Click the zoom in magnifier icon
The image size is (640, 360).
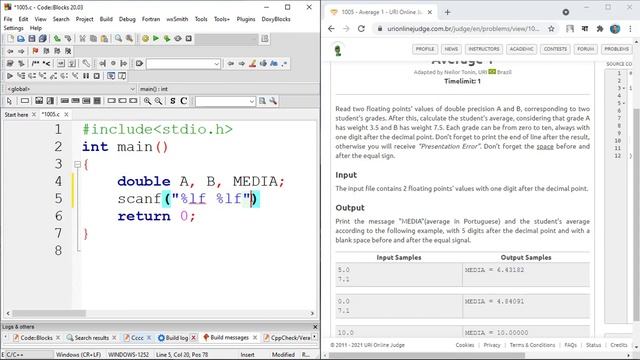tap(147, 101)
